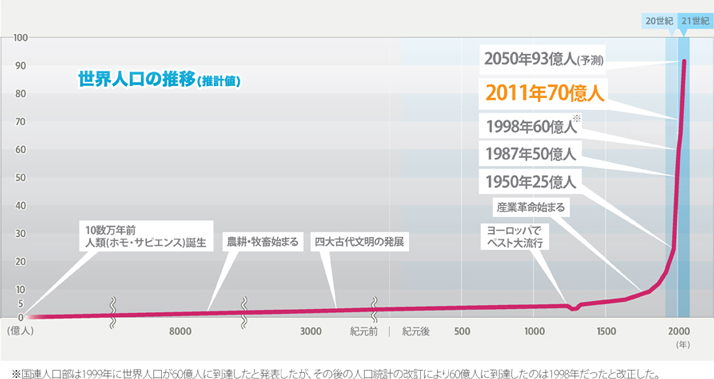Click the 100 value on the y-axis
This screenshot has height=379, width=714.
point(20,38)
